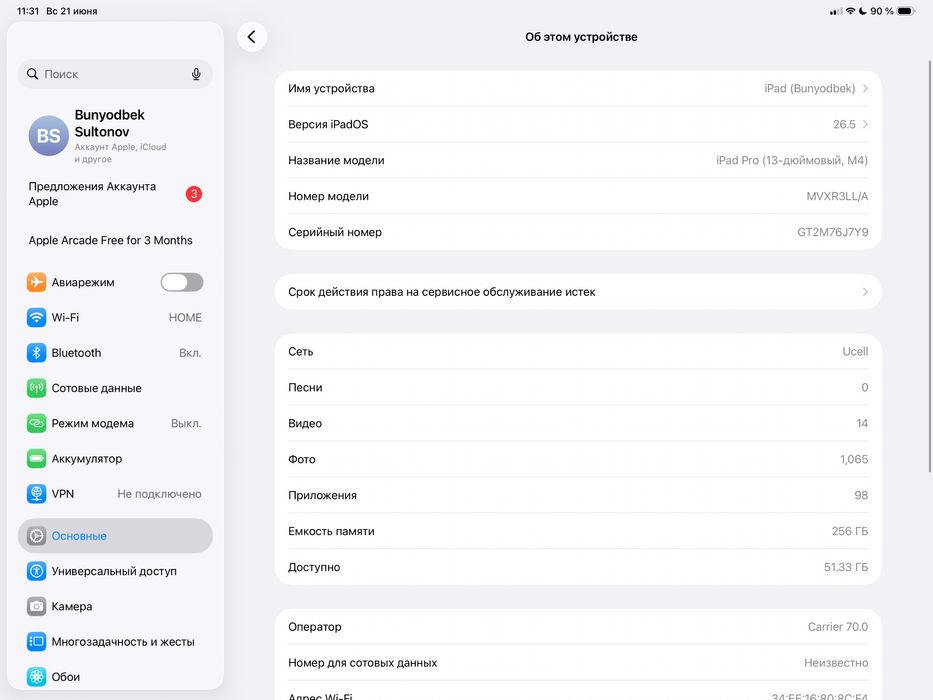Tap the Песни row showing 0
The image size is (933, 700).
point(578,388)
